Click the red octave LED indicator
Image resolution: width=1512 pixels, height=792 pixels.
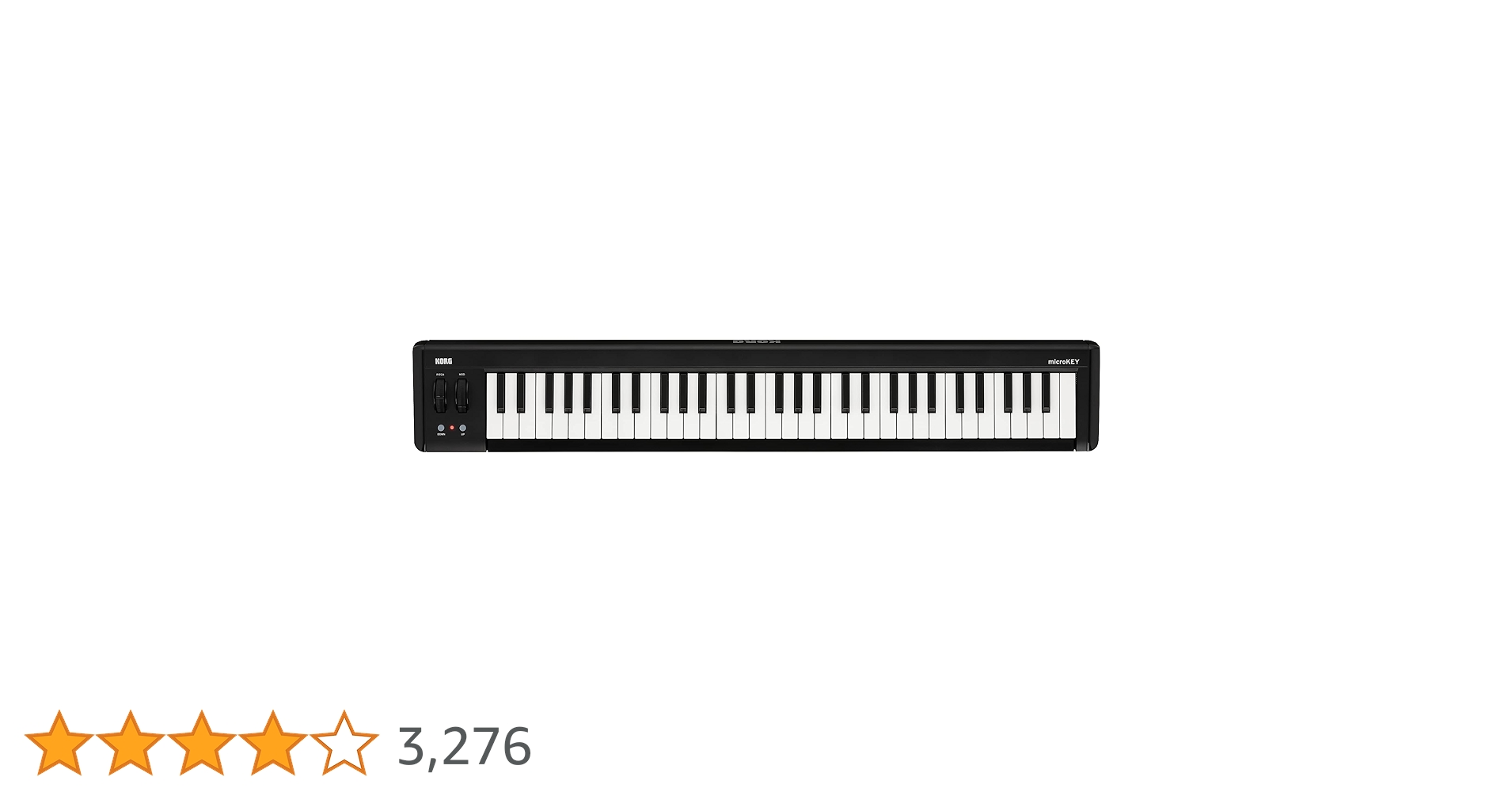[x=452, y=428]
